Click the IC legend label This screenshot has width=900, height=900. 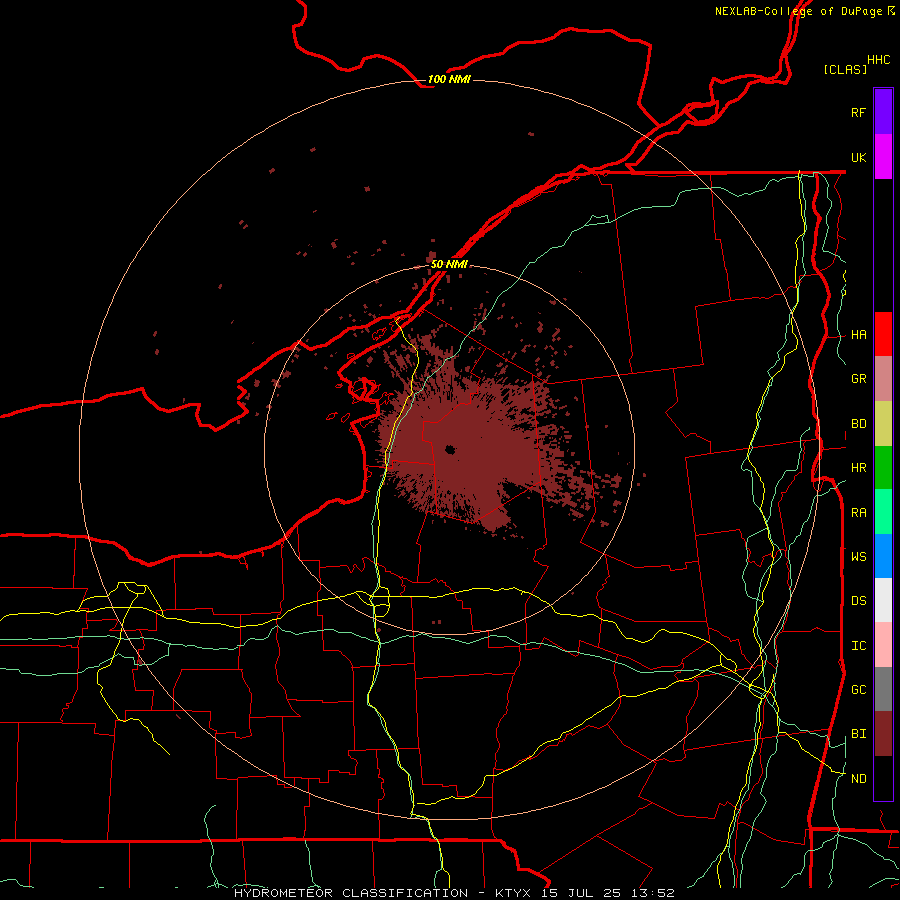(x=858, y=646)
